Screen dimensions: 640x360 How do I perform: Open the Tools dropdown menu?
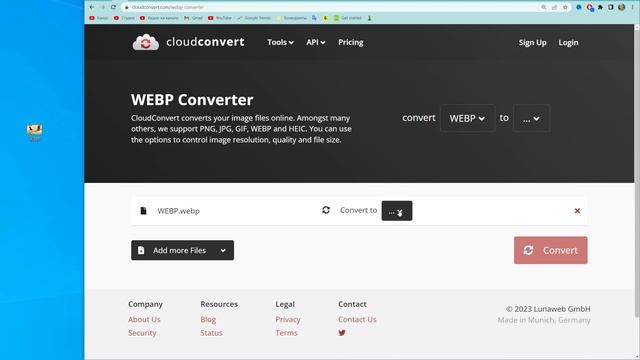(x=280, y=42)
